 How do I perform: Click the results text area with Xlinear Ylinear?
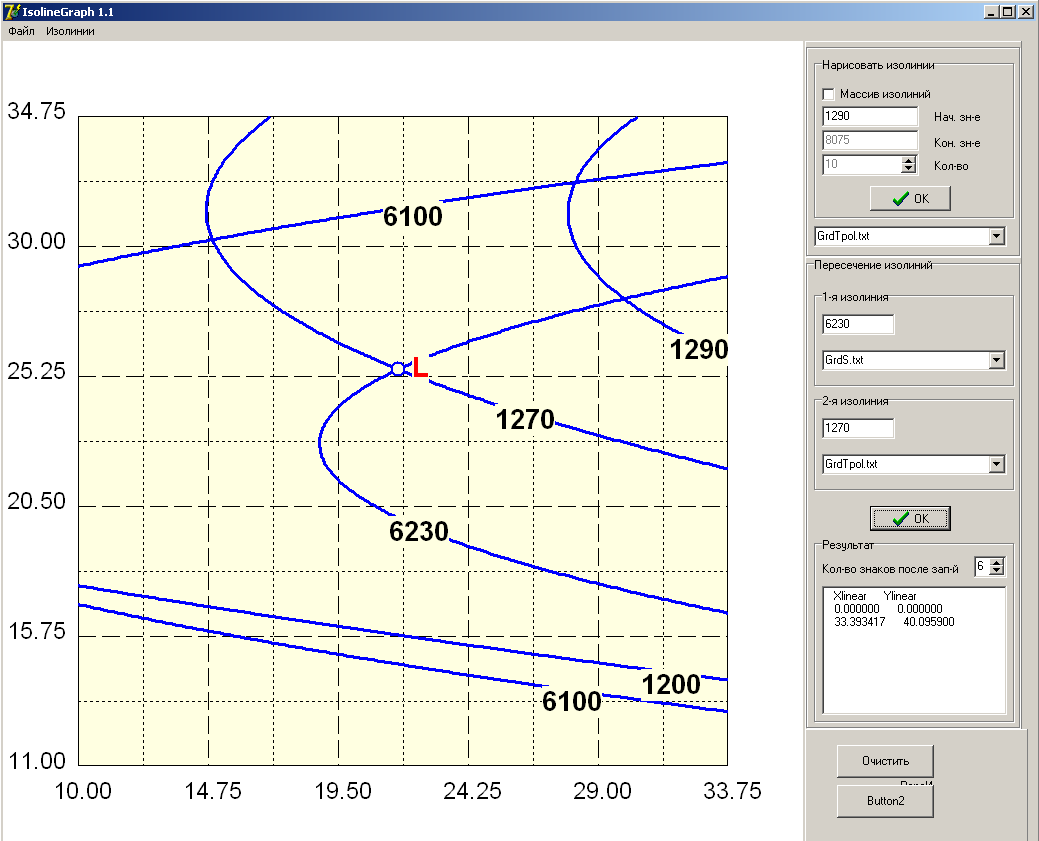coord(914,650)
